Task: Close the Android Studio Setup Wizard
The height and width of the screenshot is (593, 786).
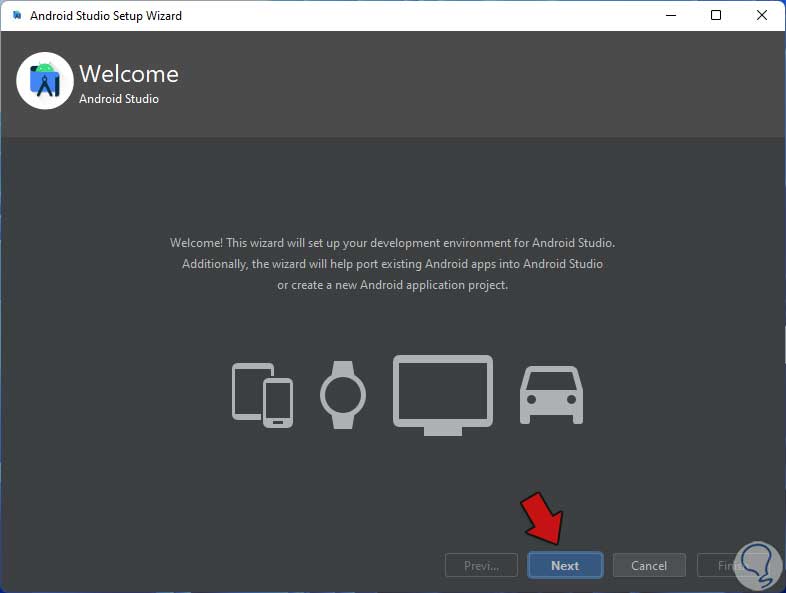Action: tap(761, 16)
